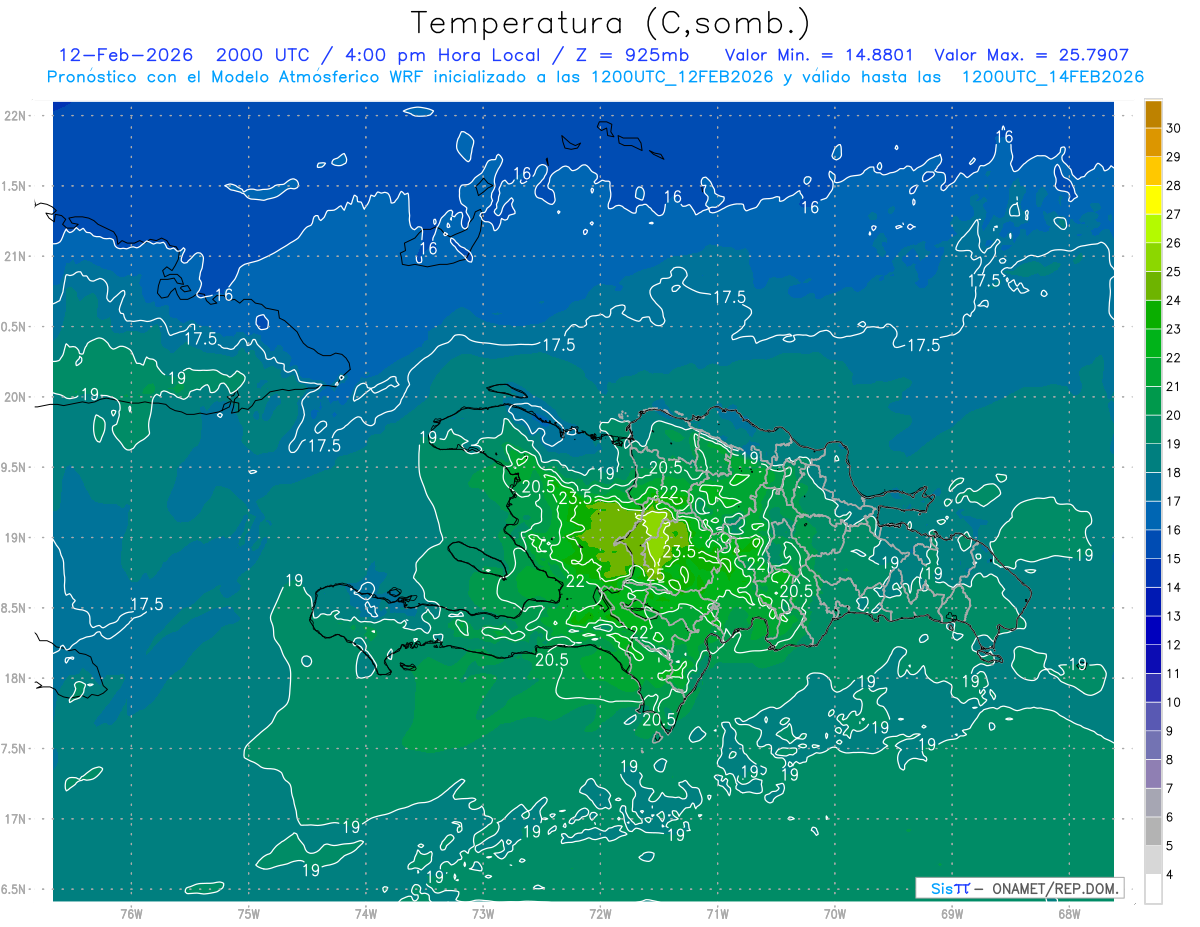Select 'Valor Max. = 25.7907' text
This screenshot has height=927, width=1200.
click(1032, 55)
